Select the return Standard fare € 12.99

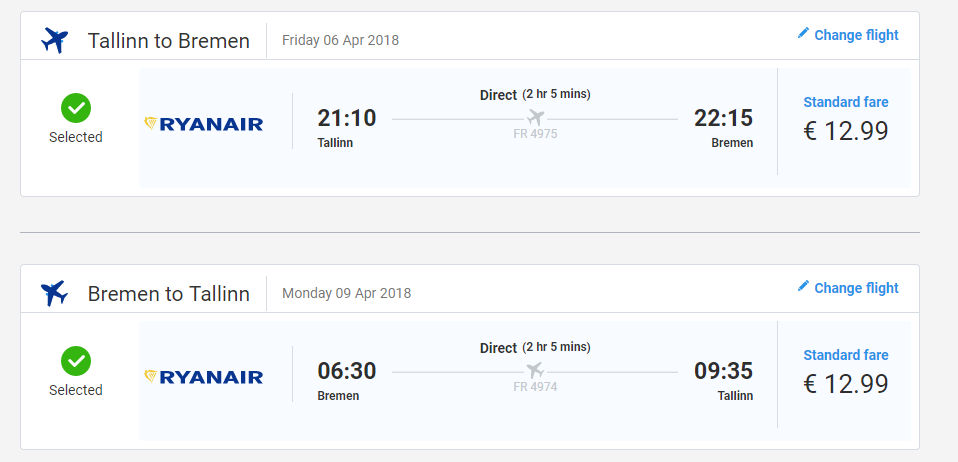pyautogui.click(x=846, y=373)
